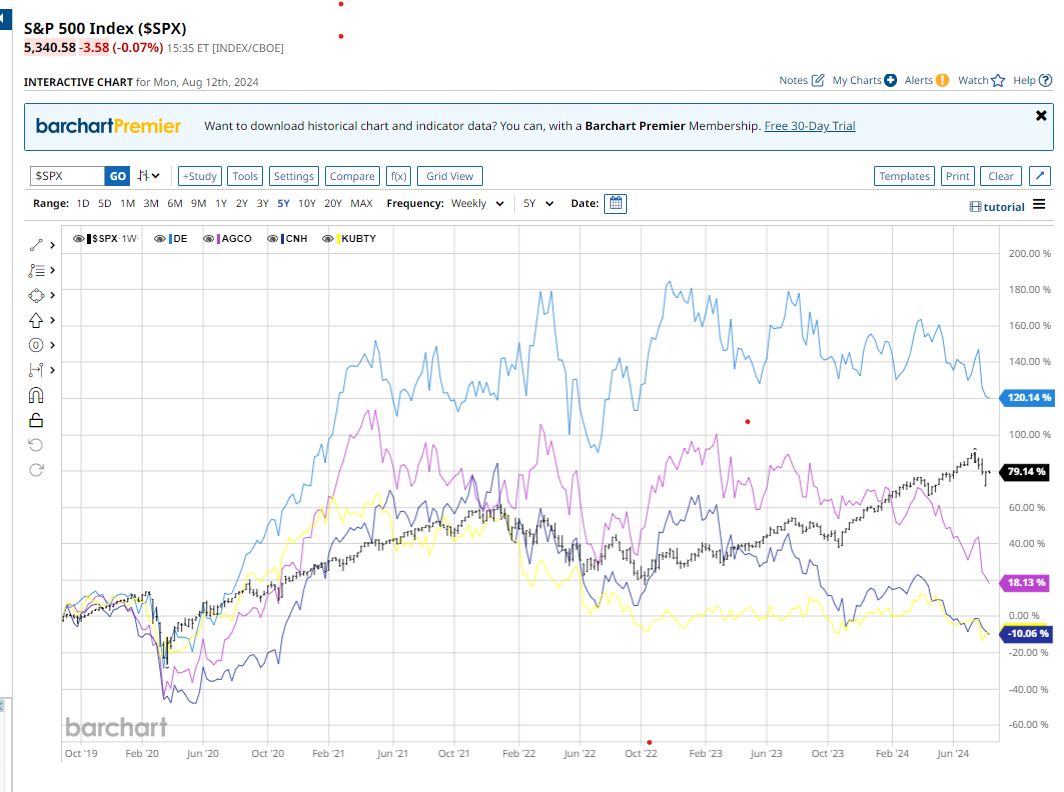The height and width of the screenshot is (792, 1064).
Task: Select the 1D range
Action: 83,204
